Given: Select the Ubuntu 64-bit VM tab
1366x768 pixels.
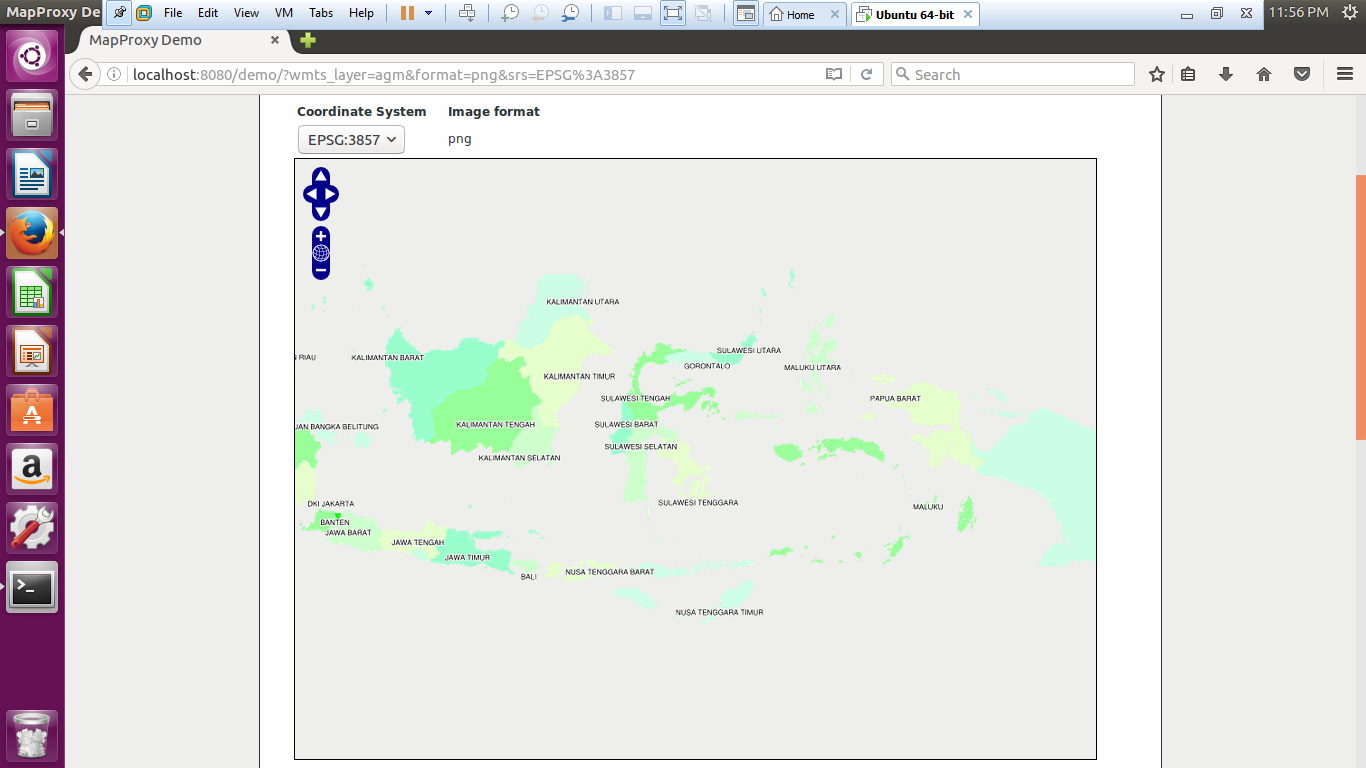Looking at the screenshot, I should point(915,14).
